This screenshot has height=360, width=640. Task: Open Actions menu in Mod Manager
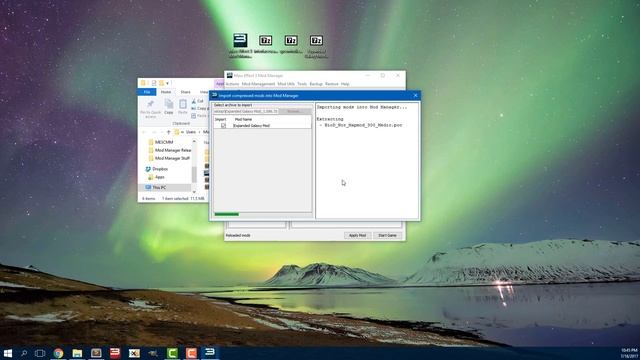[x=232, y=84]
